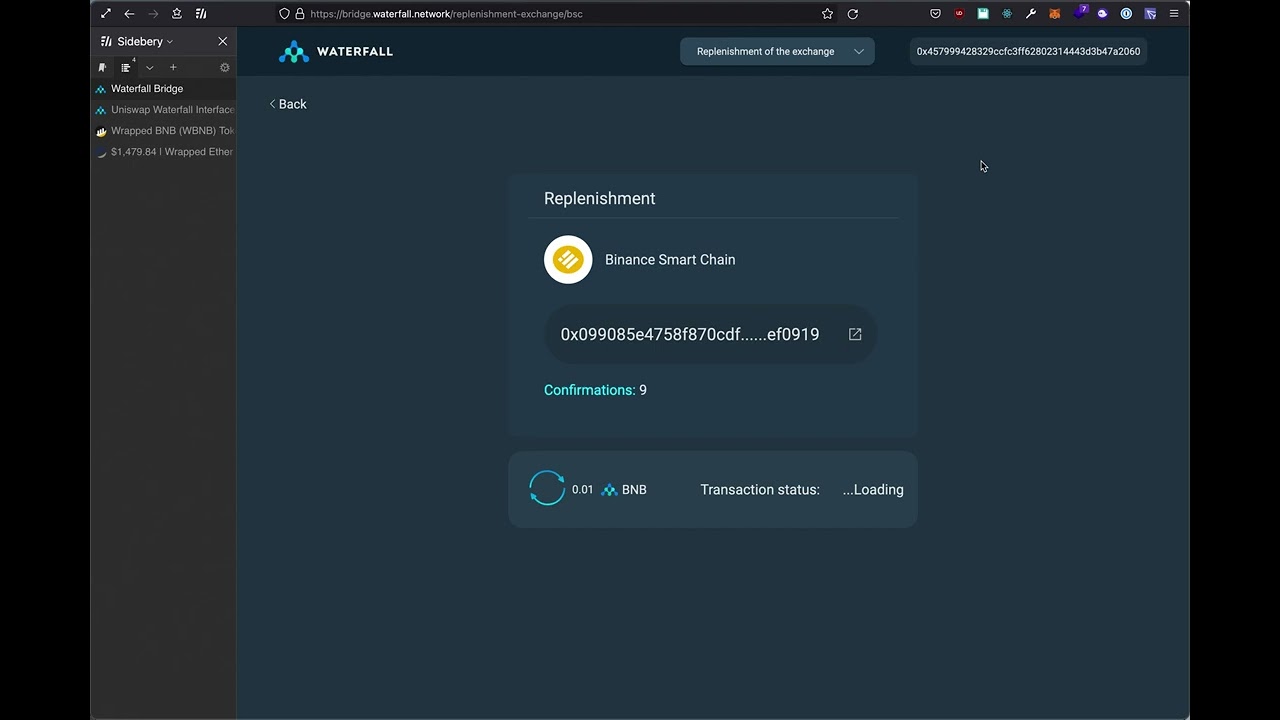This screenshot has height=720, width=1280.
Task: Open the transaction hash external link icon
Action: pos(855,334)
